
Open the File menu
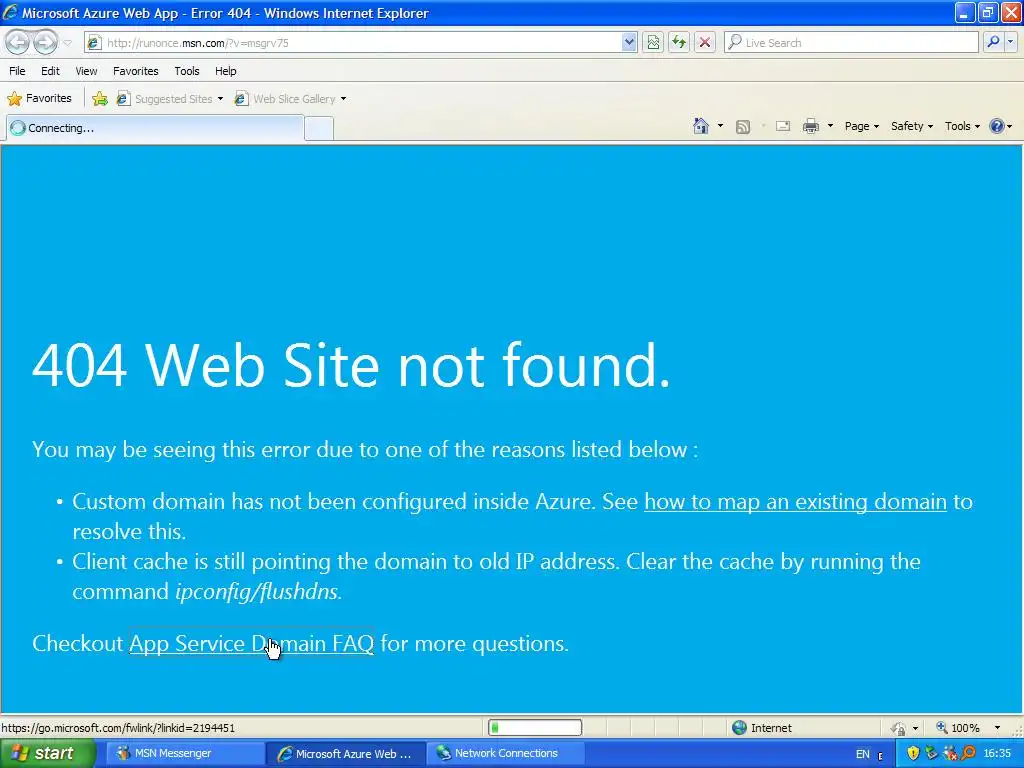coord(18,71)
